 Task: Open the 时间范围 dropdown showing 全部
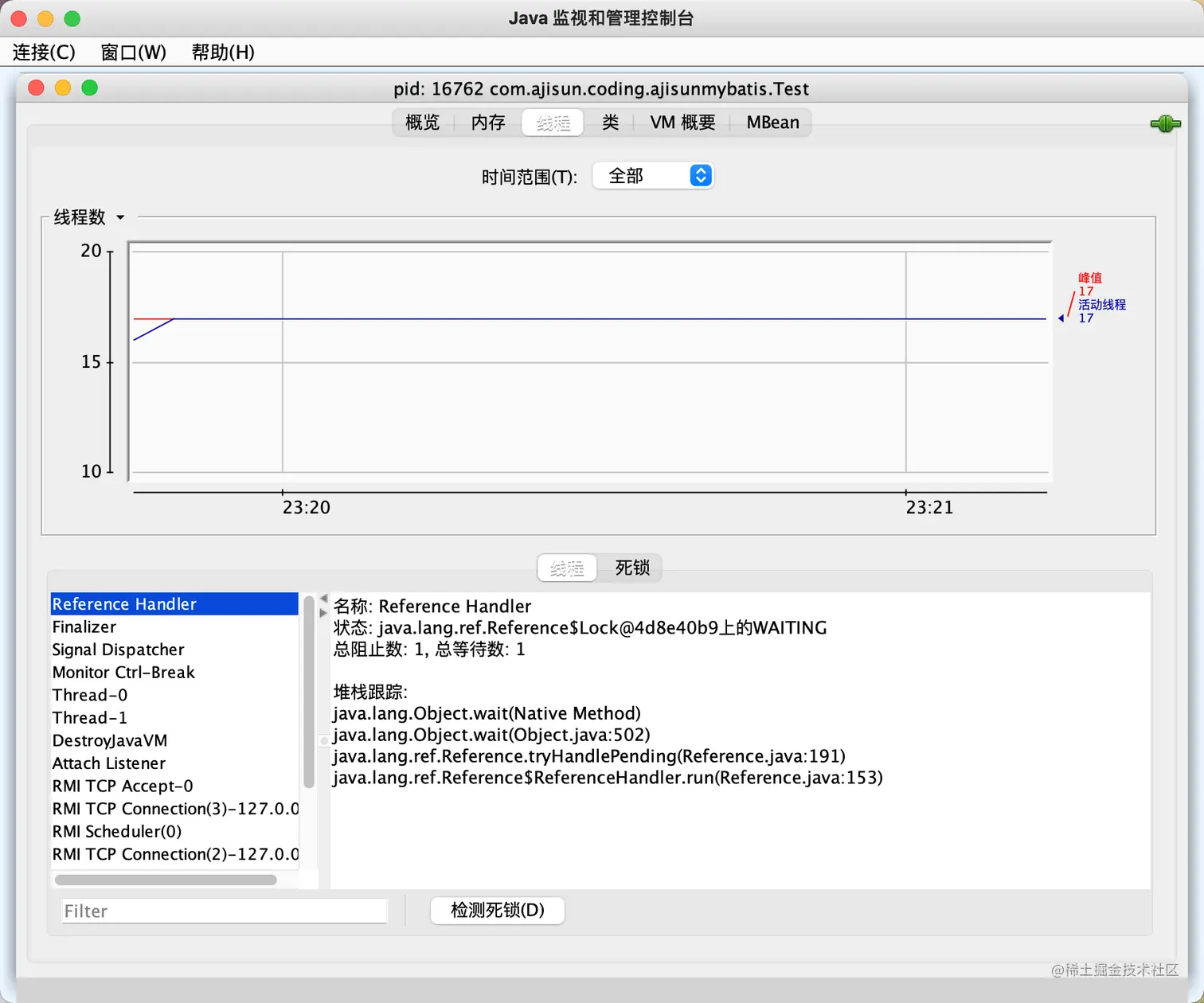653,175
